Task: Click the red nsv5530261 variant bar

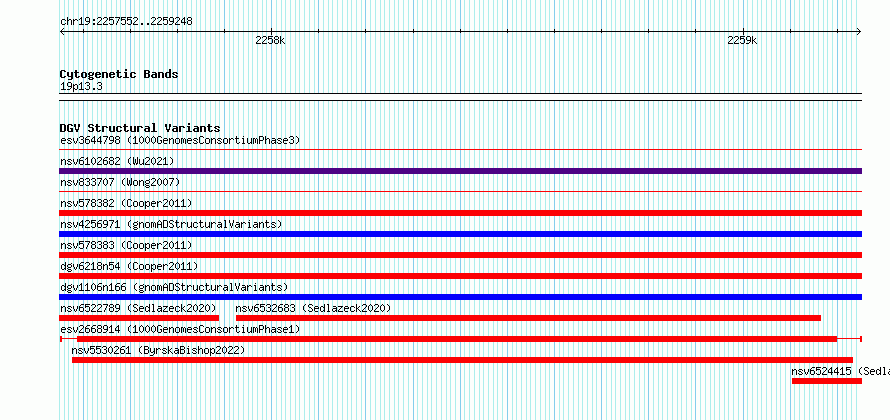Action: click(x=463, y=360)
